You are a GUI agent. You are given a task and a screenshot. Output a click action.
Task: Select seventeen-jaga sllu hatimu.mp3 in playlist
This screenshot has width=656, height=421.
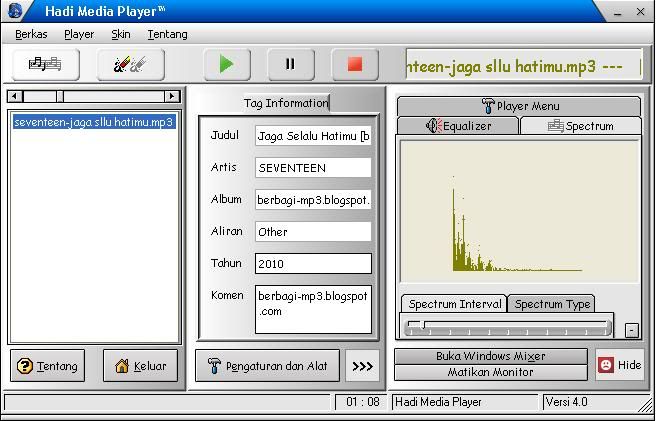pos(94,122)
